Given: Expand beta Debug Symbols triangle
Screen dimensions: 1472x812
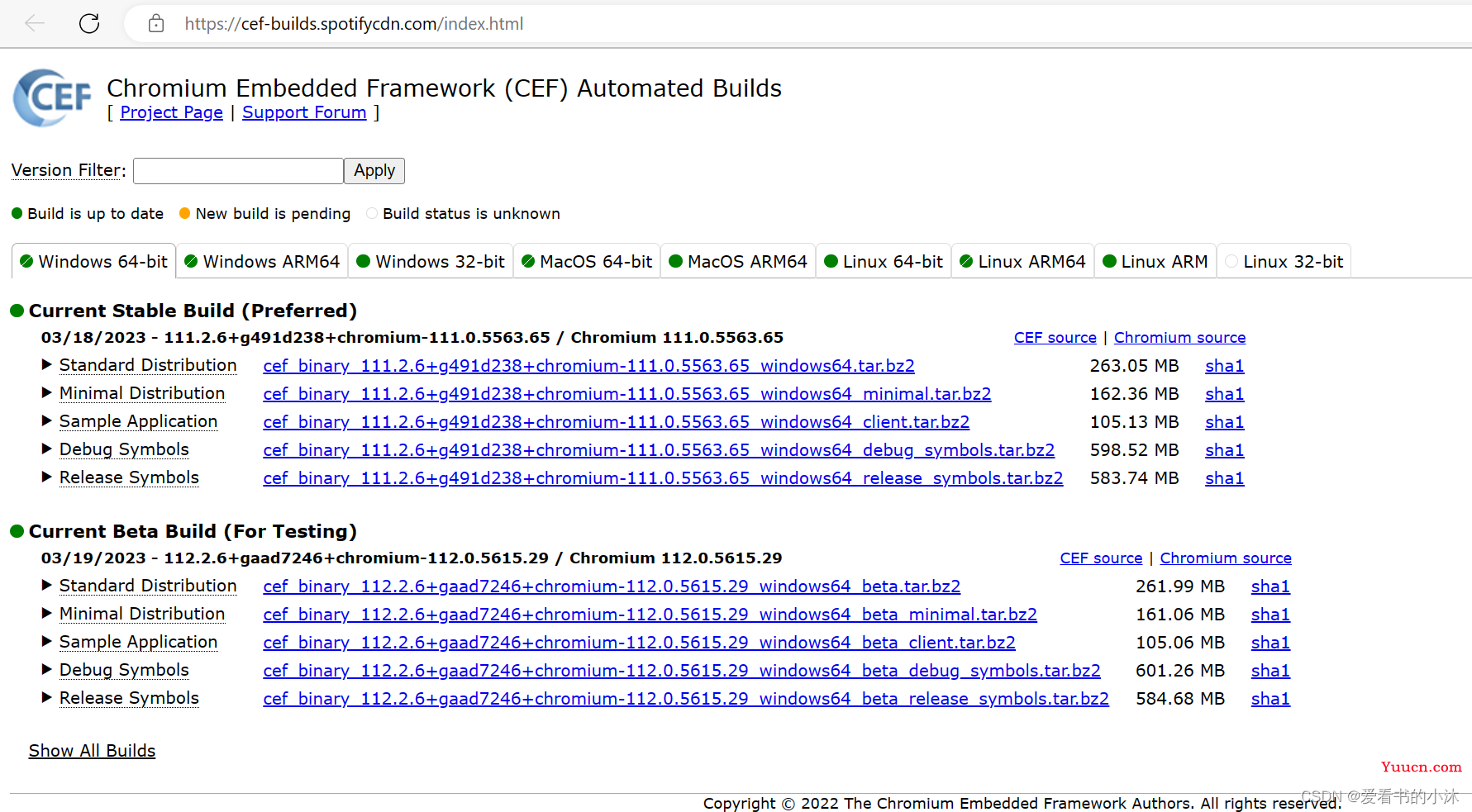Looking at the screenshot, I should [x=47, y=669].
